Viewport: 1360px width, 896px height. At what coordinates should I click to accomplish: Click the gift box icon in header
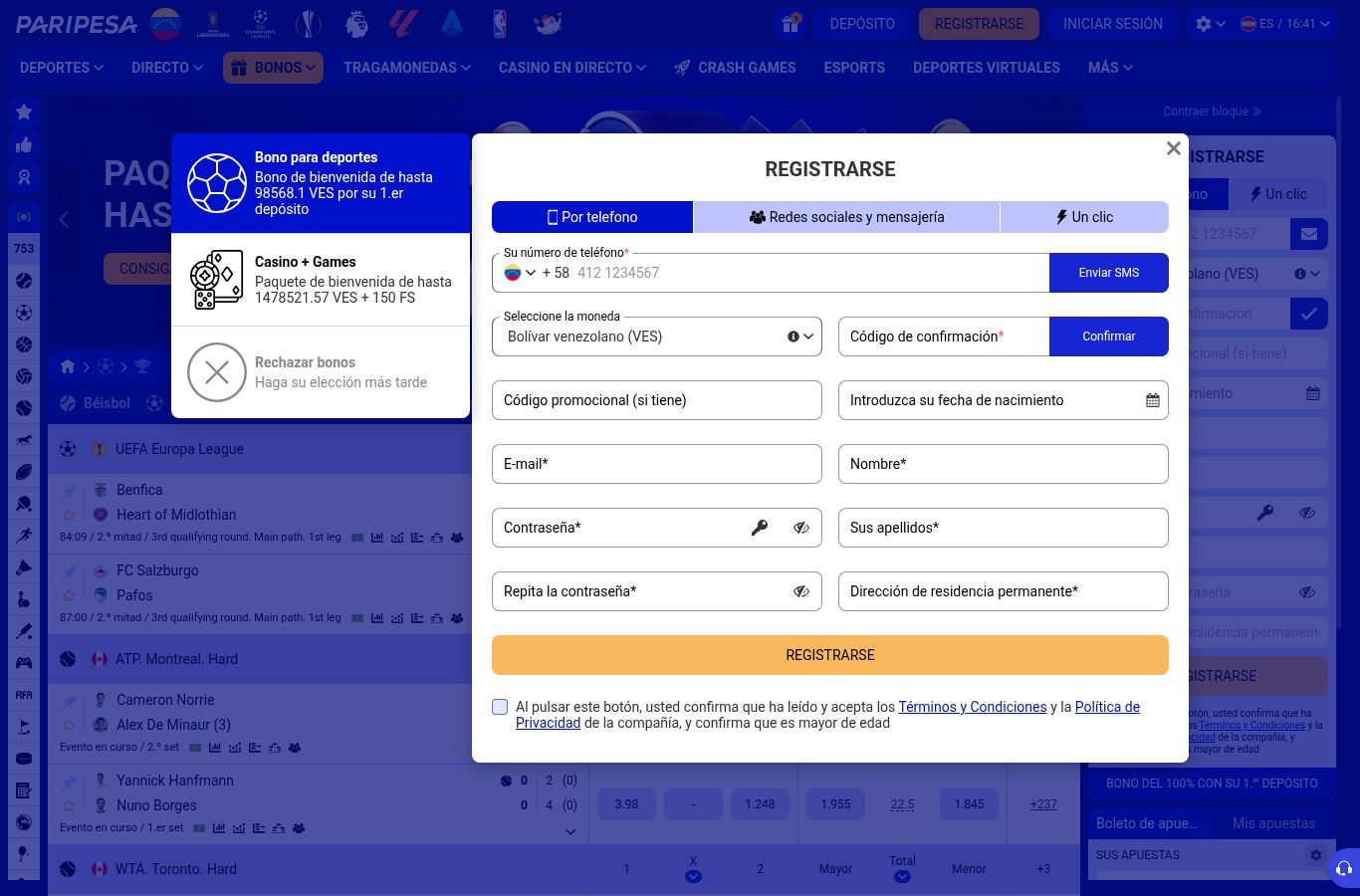click(791, 23)
